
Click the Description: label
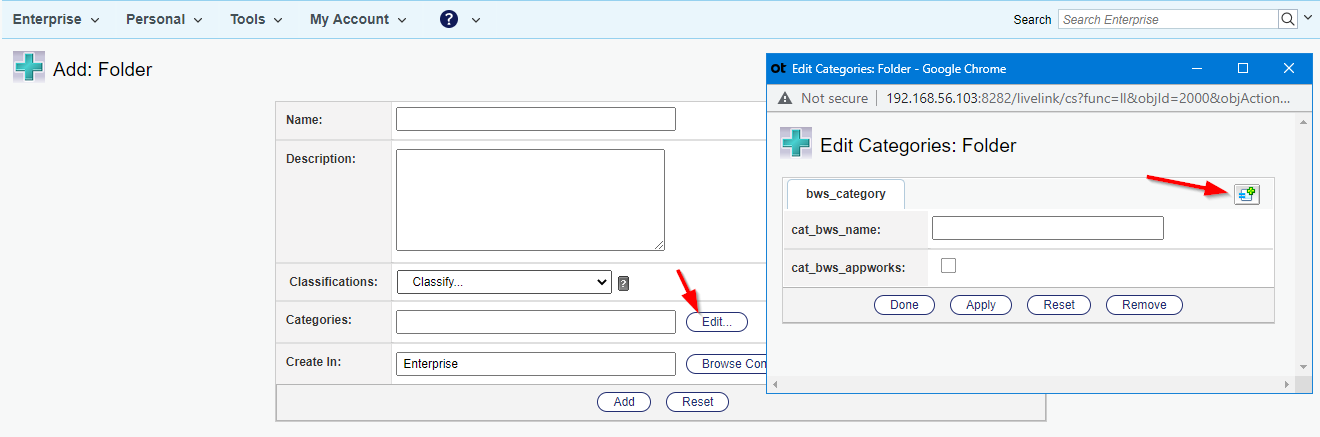321,158
